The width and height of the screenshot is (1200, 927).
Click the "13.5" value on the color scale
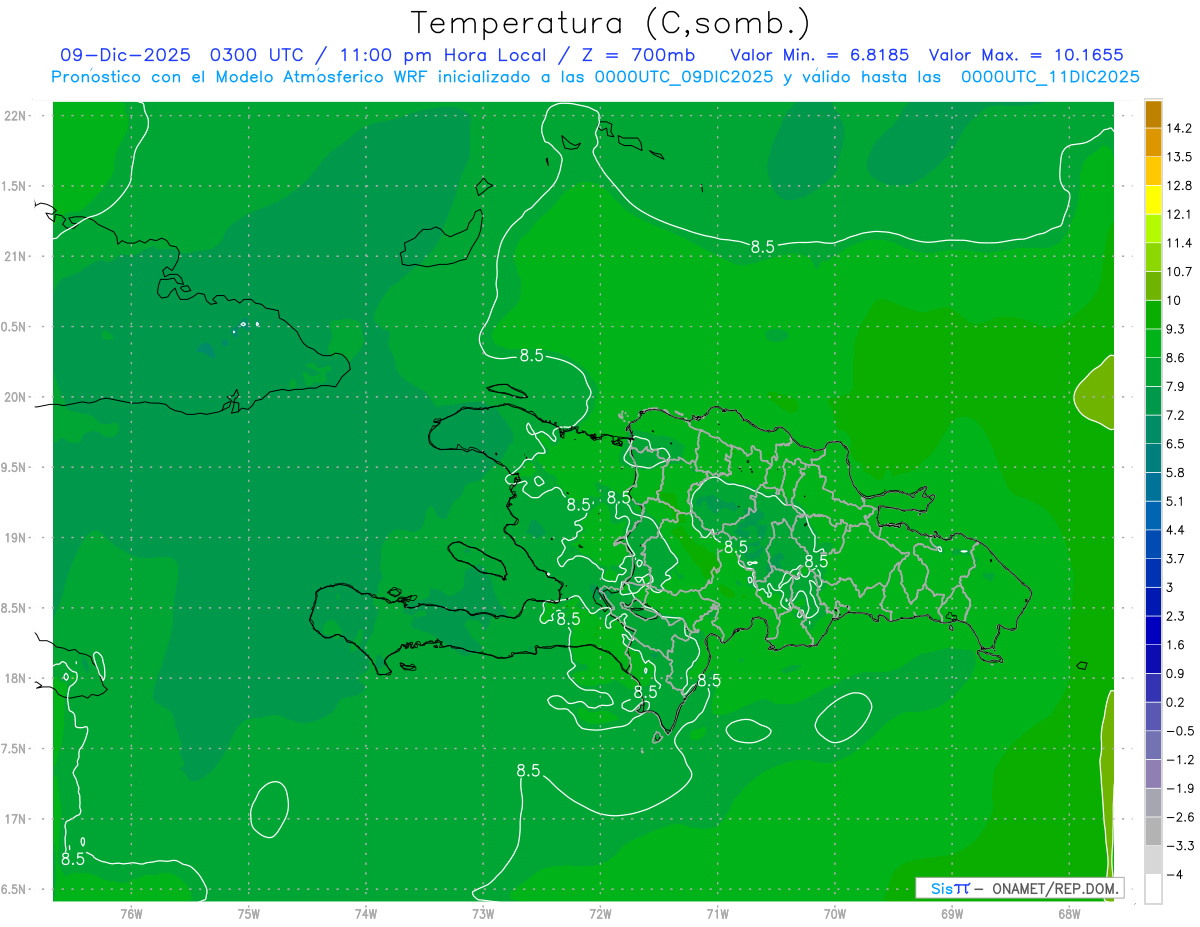tap(1180, 156)
